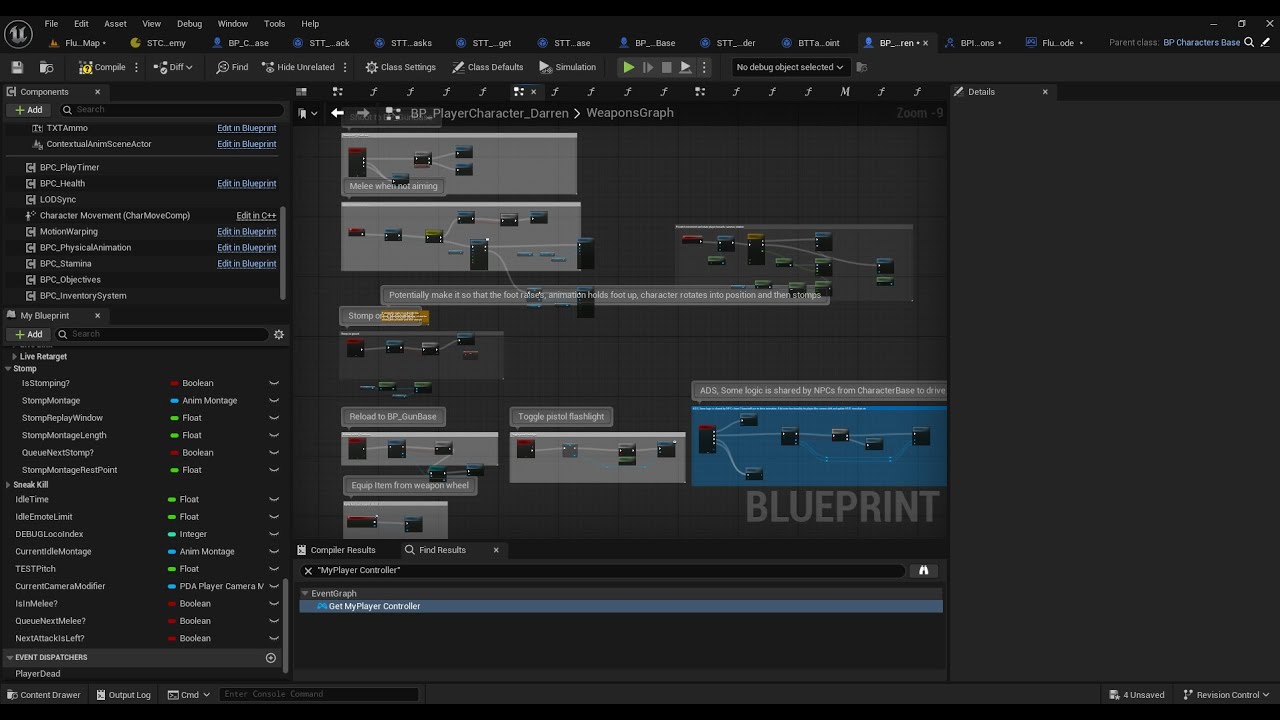Toggle visibility eye for TESTPitch variable
1280x720 pixels.
274,569
